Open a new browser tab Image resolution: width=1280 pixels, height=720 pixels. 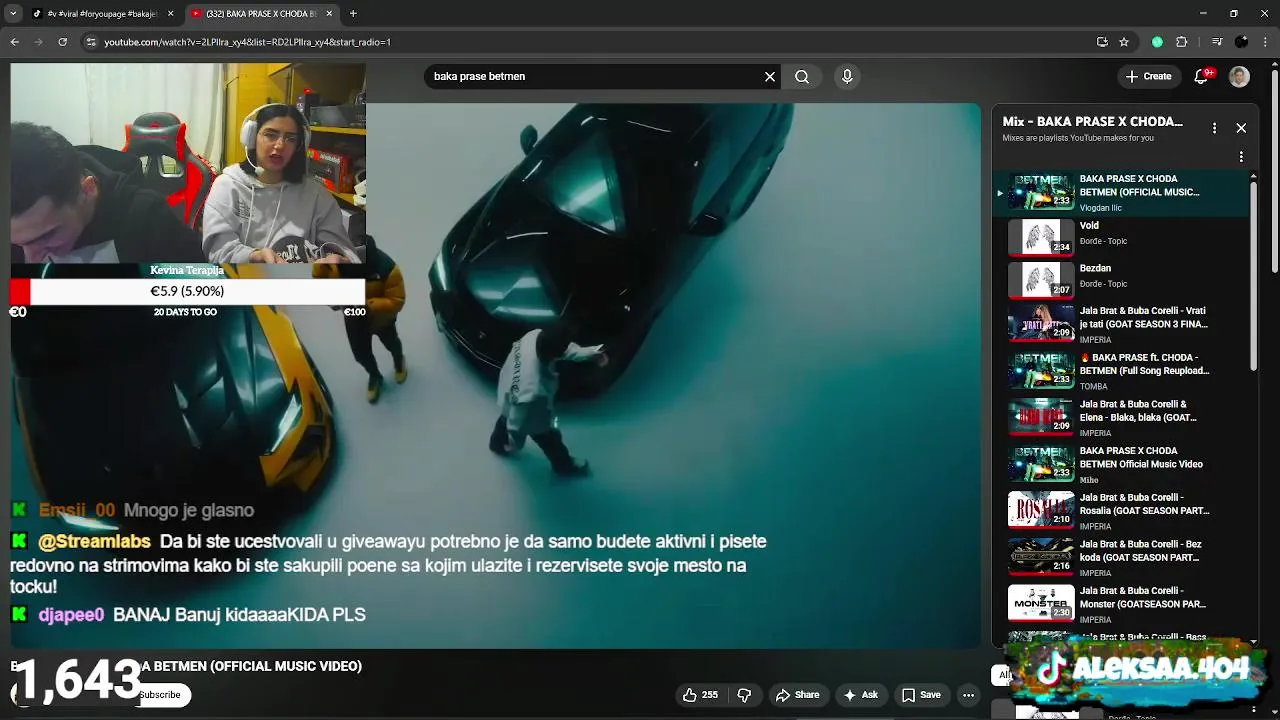pos(353,13)
